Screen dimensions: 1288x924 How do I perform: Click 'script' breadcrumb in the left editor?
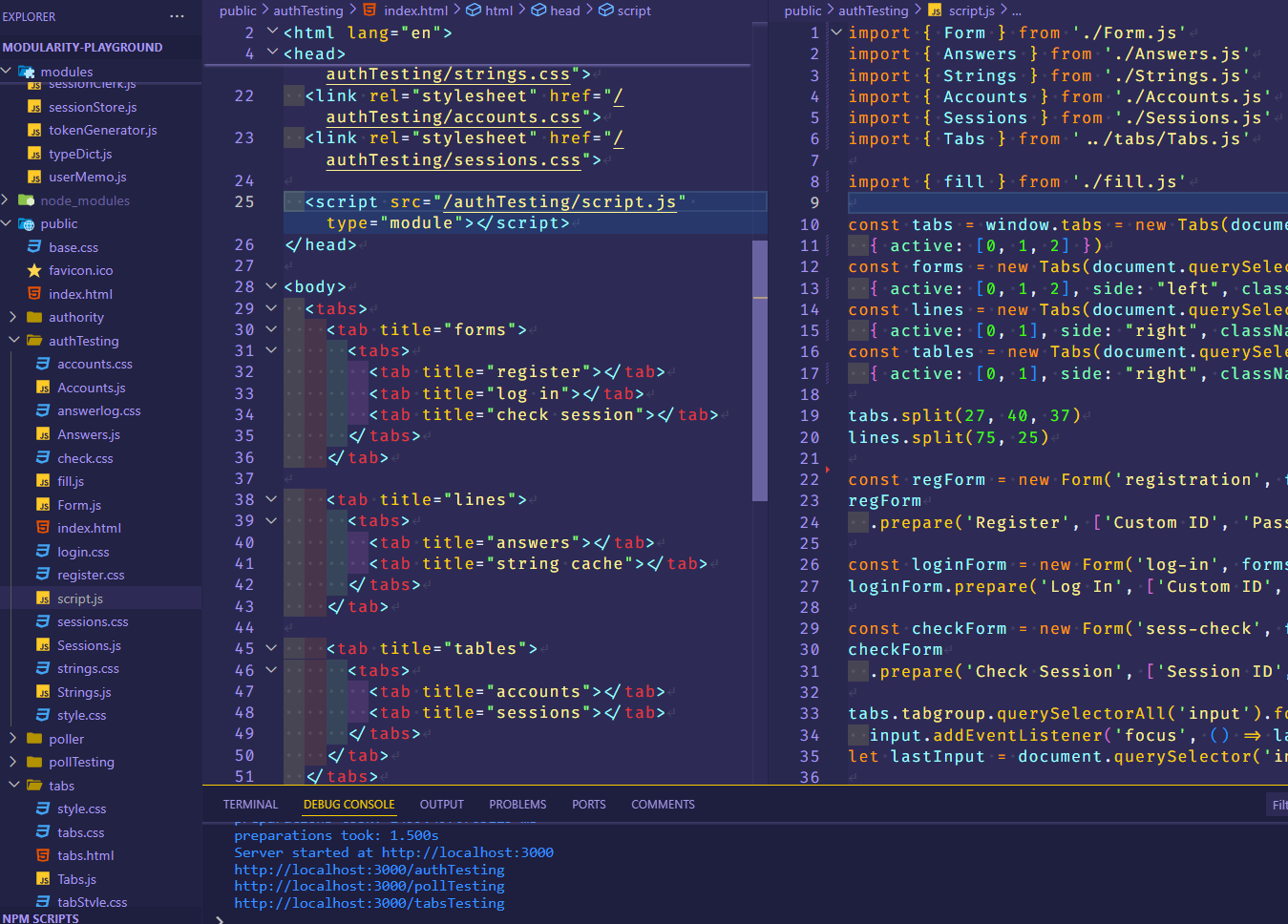tap(634, 10)
